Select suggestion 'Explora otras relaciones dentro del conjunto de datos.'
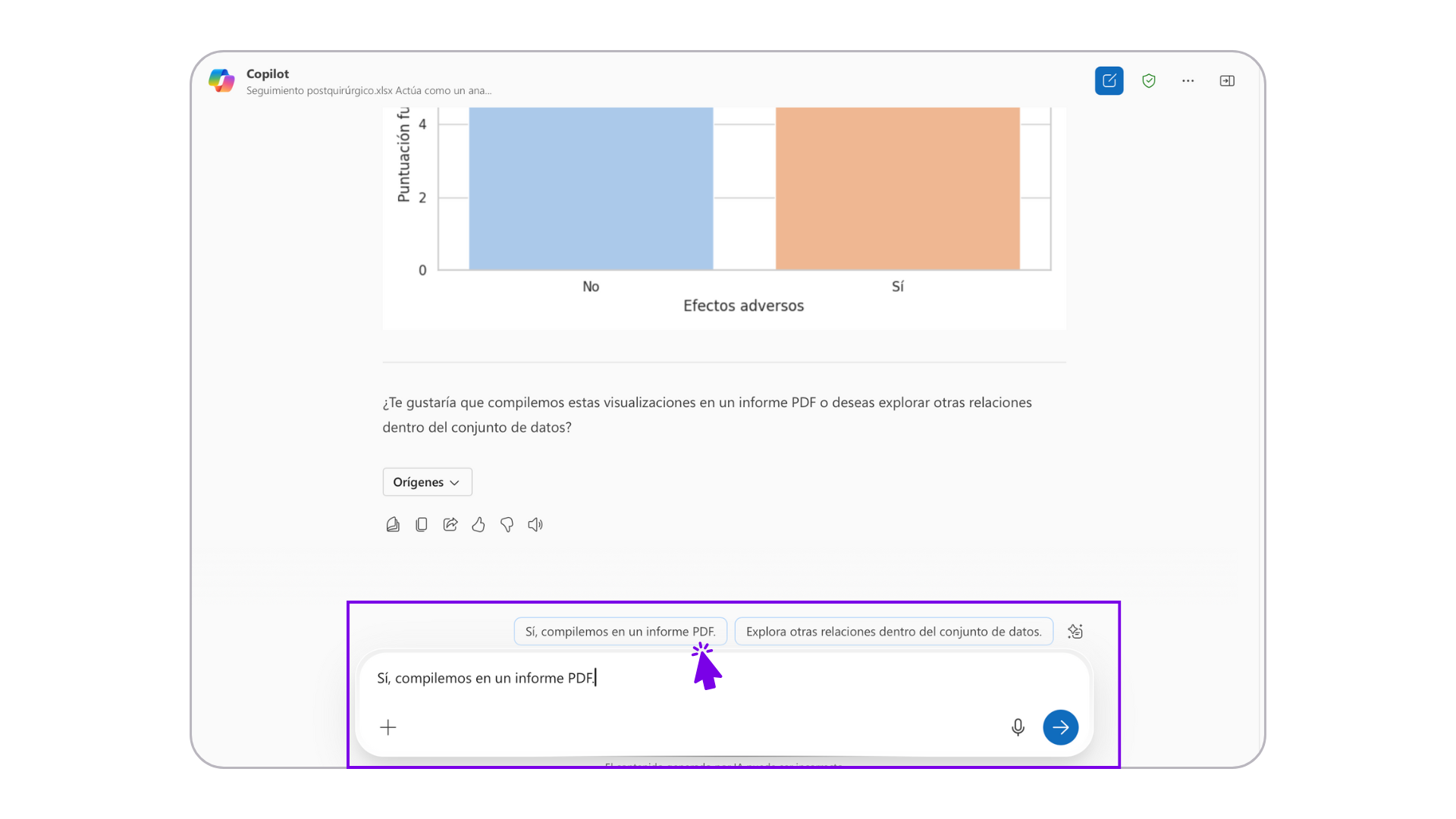The width and height of the screenshot is (1456, 819). [894, 631]
